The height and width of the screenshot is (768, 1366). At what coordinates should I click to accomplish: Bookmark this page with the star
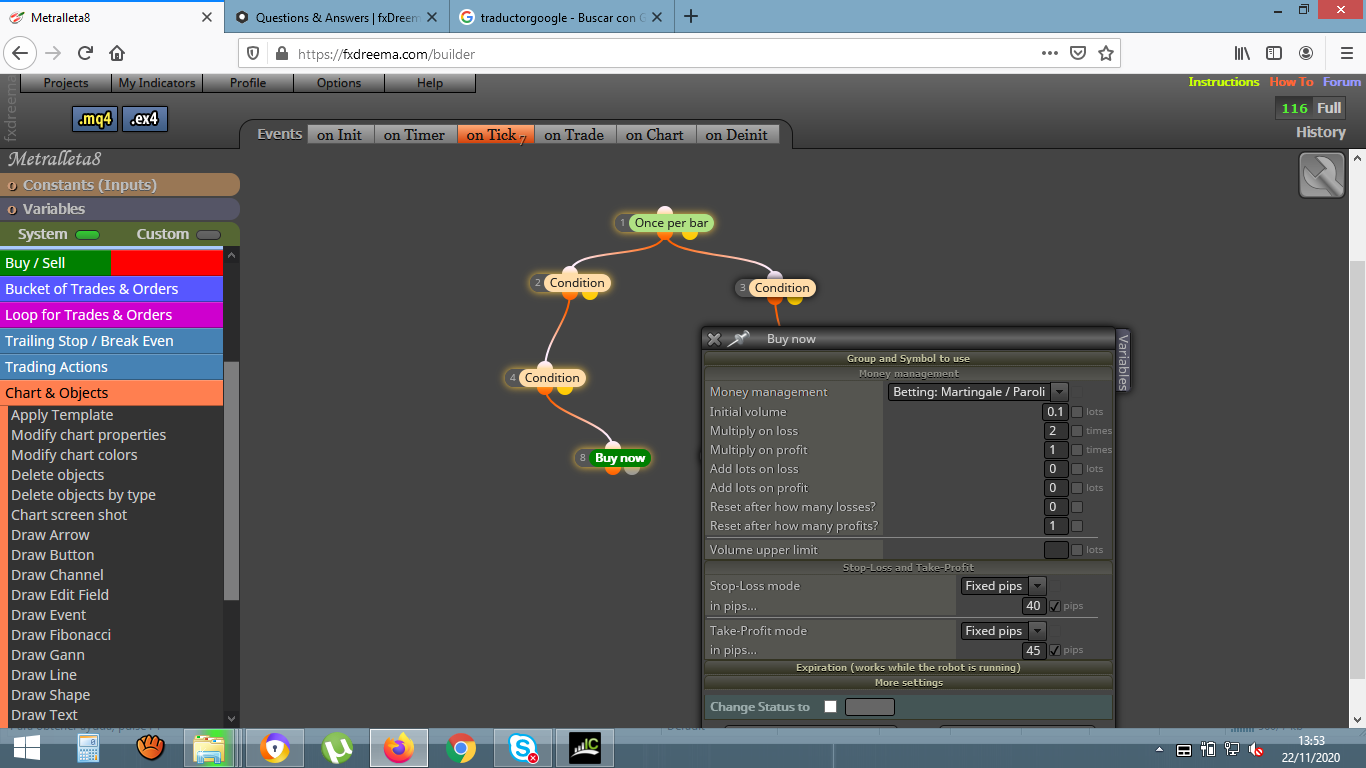click(x=1106, y=53)
